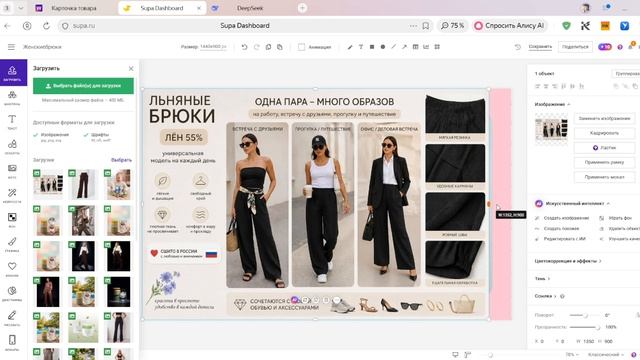The image size is (640, 360).
Task: Click the grid tool icon in the toolbar
Action: [x=437, y=47]
